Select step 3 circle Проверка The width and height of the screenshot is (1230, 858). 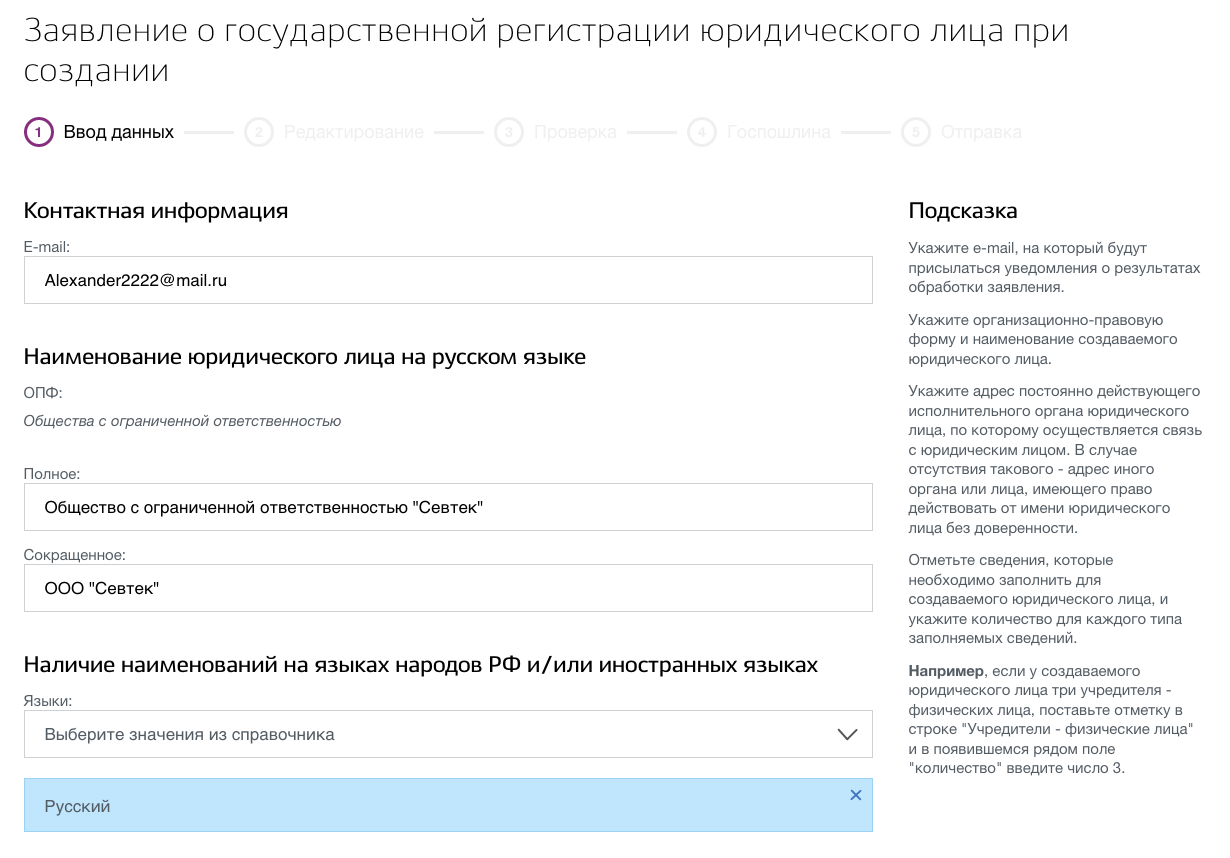point(509,132)
